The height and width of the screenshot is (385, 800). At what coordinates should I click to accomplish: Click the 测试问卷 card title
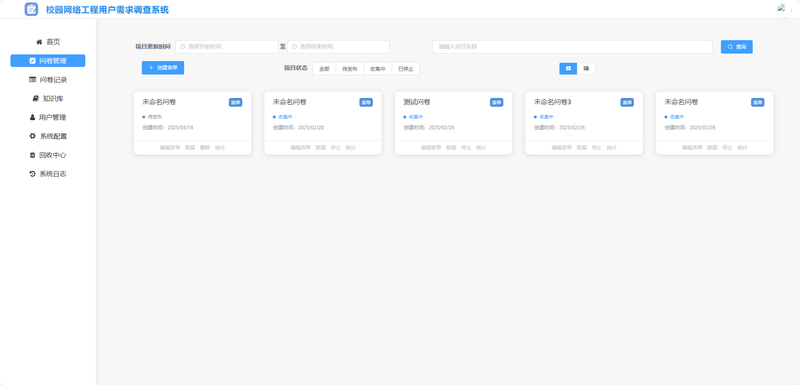[x=417, y=102]
